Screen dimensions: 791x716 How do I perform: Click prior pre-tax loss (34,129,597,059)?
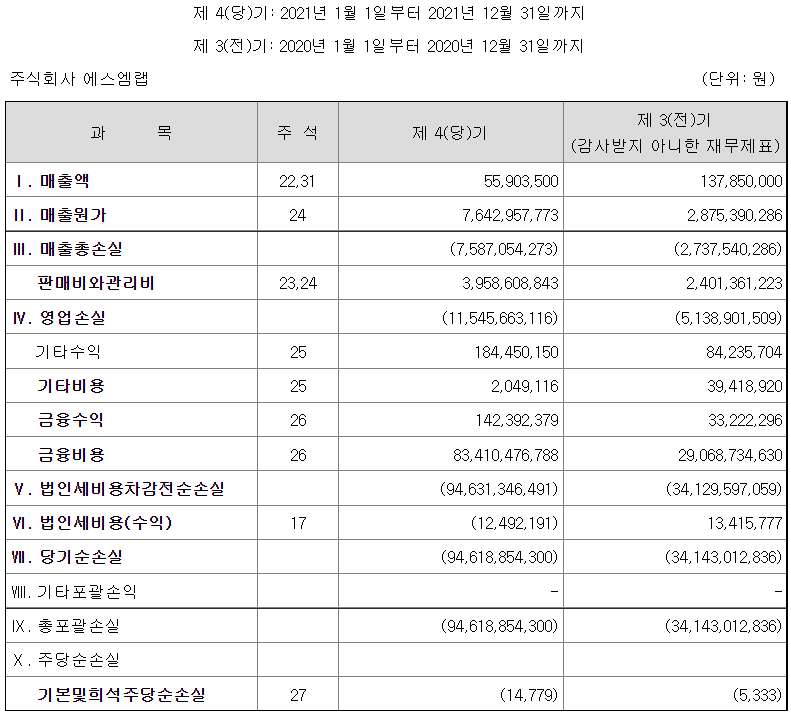pyautogui.click(x=724, y=489)
